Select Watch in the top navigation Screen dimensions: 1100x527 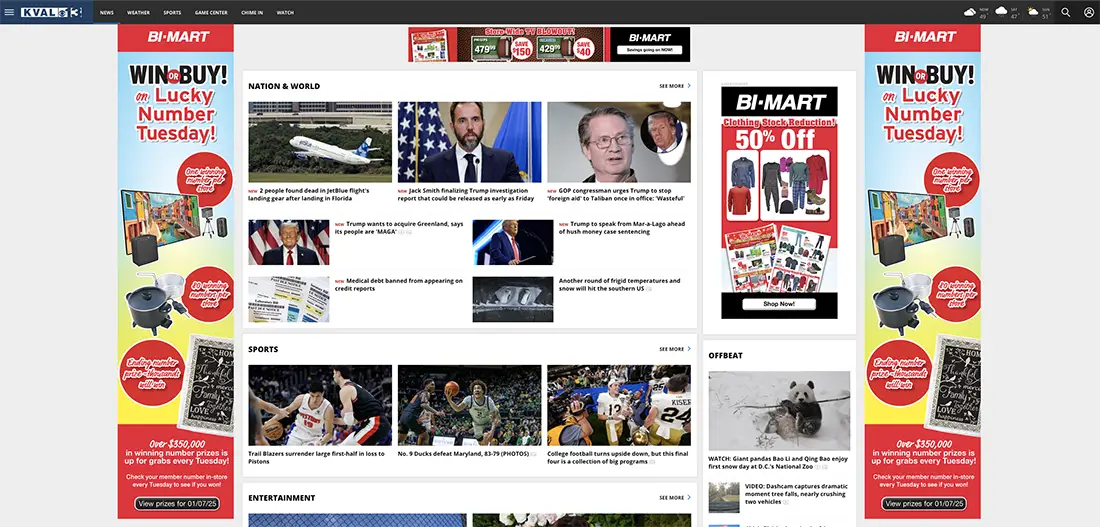[285, 13]
